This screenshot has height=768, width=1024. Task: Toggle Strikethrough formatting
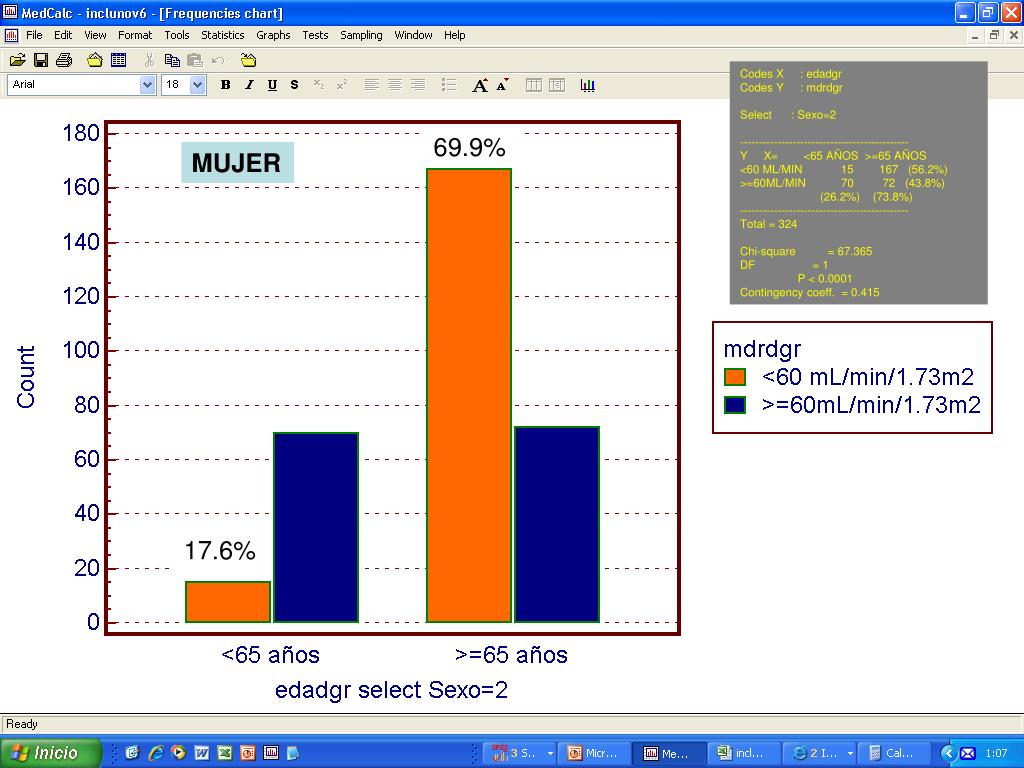click(x=295, y=85)
